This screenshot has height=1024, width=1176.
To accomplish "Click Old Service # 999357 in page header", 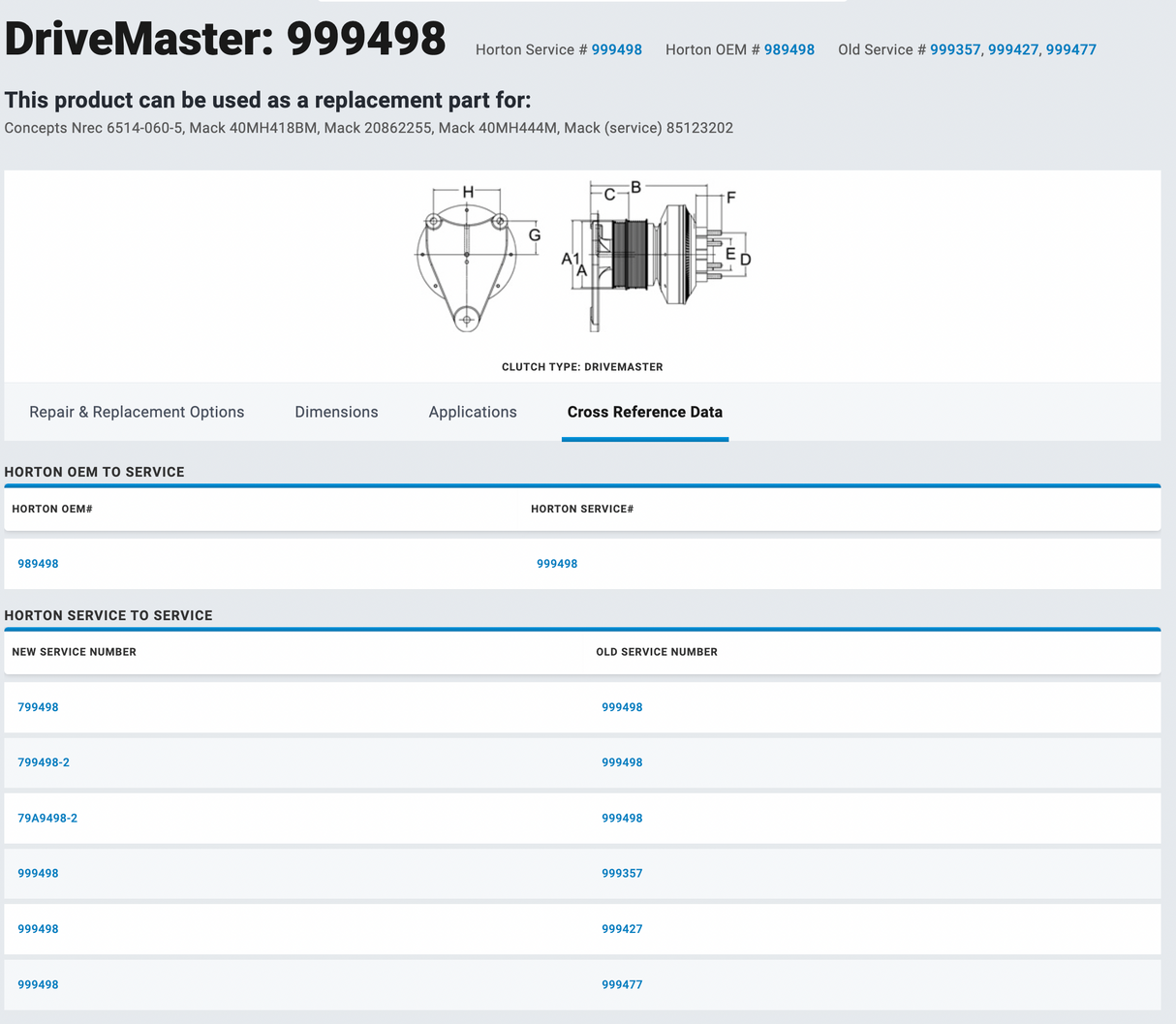I will (x=955, y=49).
